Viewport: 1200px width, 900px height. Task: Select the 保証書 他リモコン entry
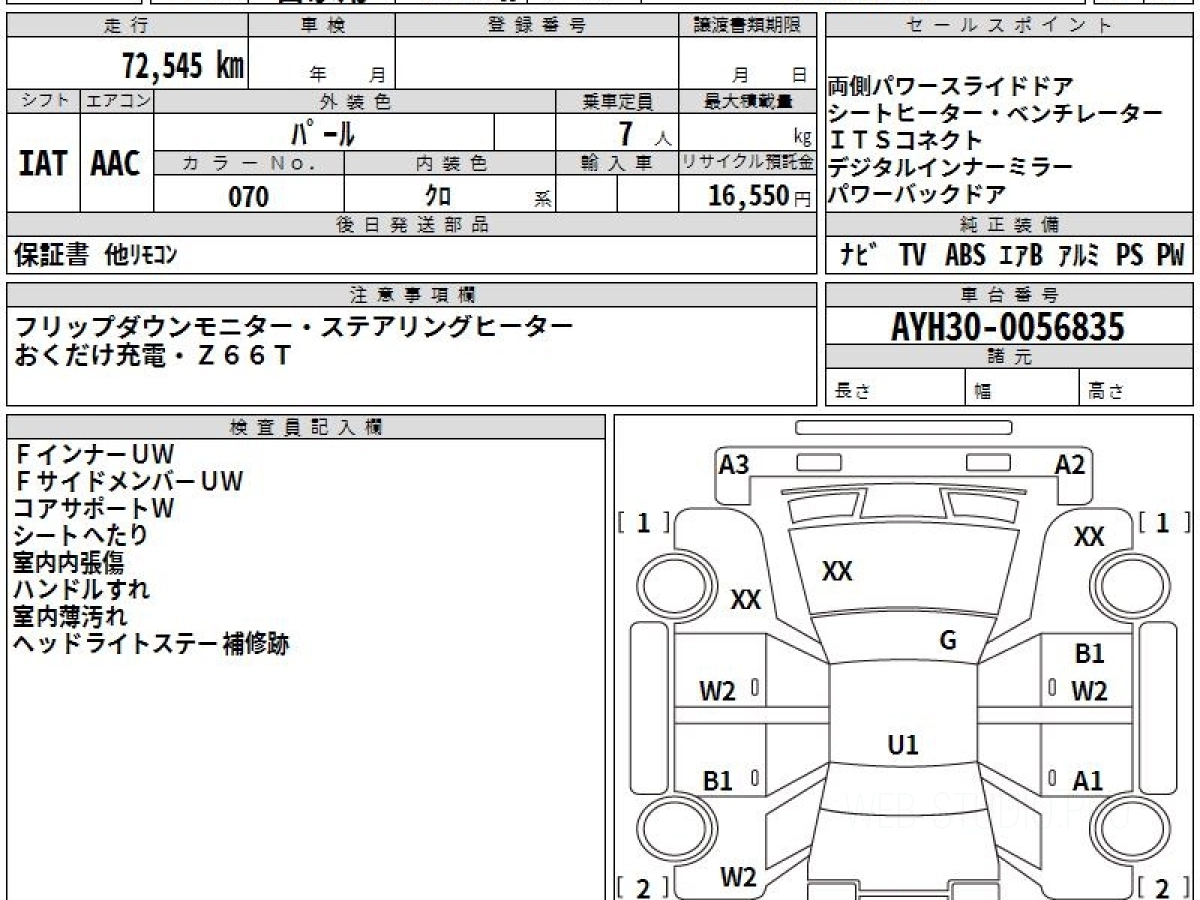point(96,256)
